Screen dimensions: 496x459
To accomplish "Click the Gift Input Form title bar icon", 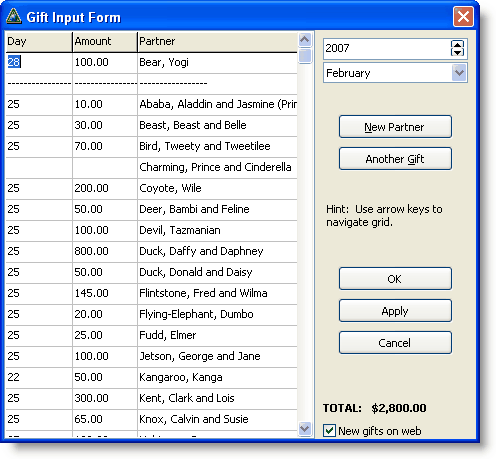I will (x=14, y=16).
